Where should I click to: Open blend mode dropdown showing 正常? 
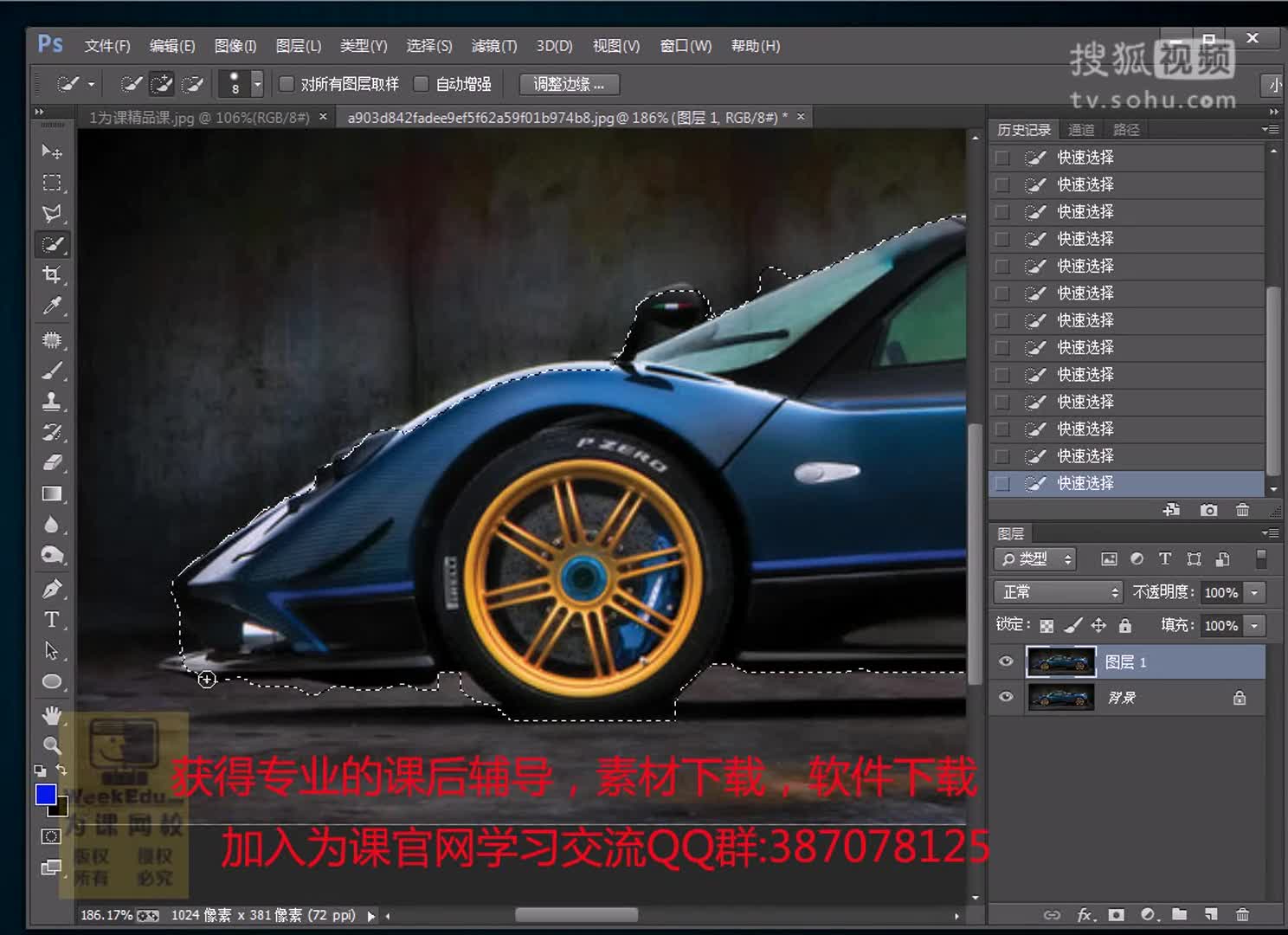pos(1059,592)
